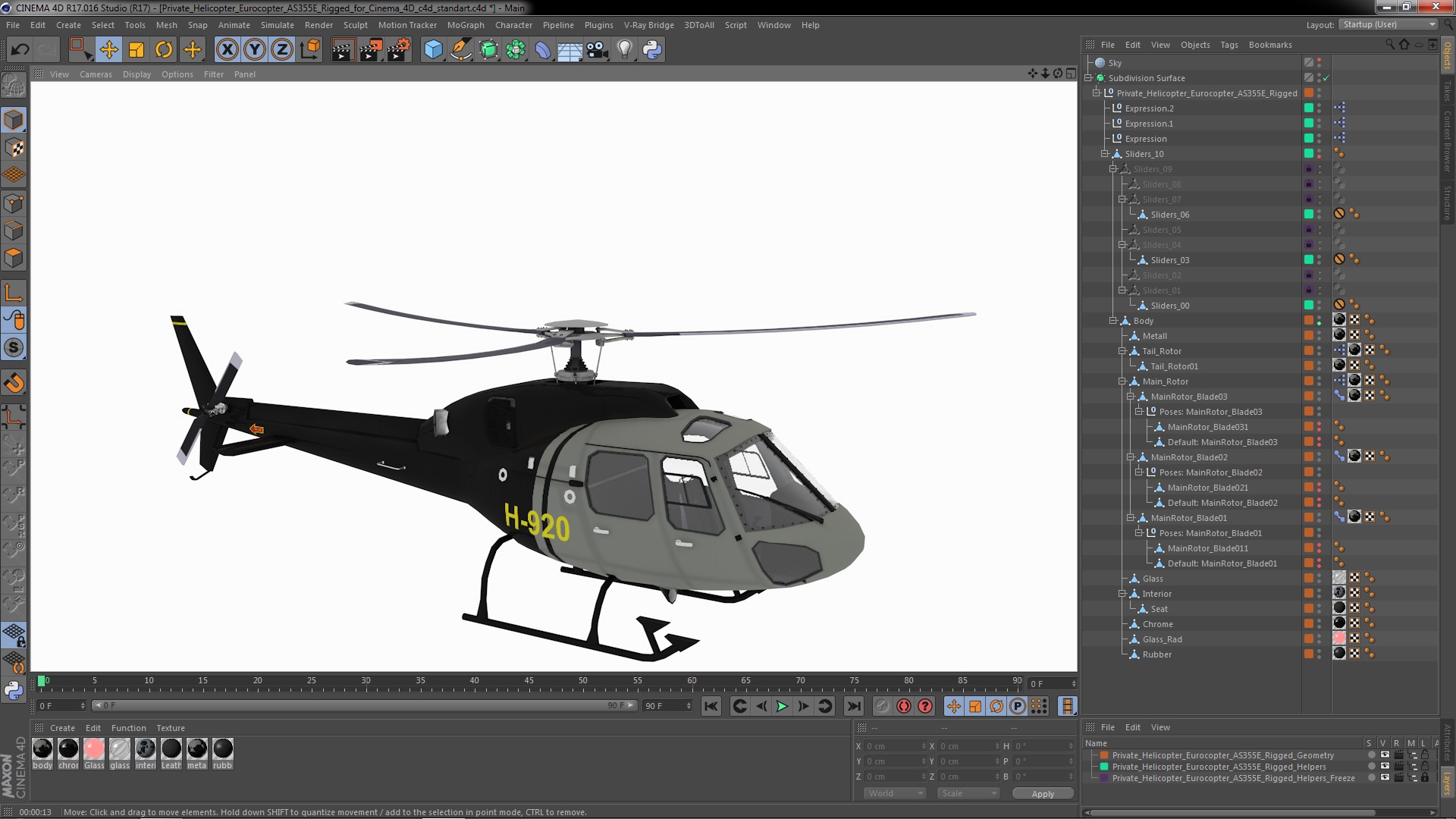Viewport: 1456px width, 819px height.
Task: Enable the Snap S icon on left
Action: pos(14,347)
